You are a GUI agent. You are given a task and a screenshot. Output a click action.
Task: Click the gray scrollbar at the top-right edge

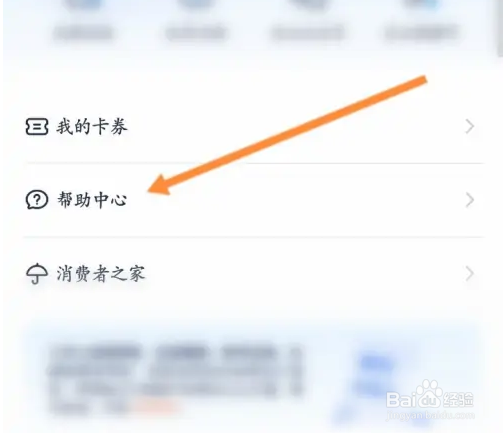point(500,27)
